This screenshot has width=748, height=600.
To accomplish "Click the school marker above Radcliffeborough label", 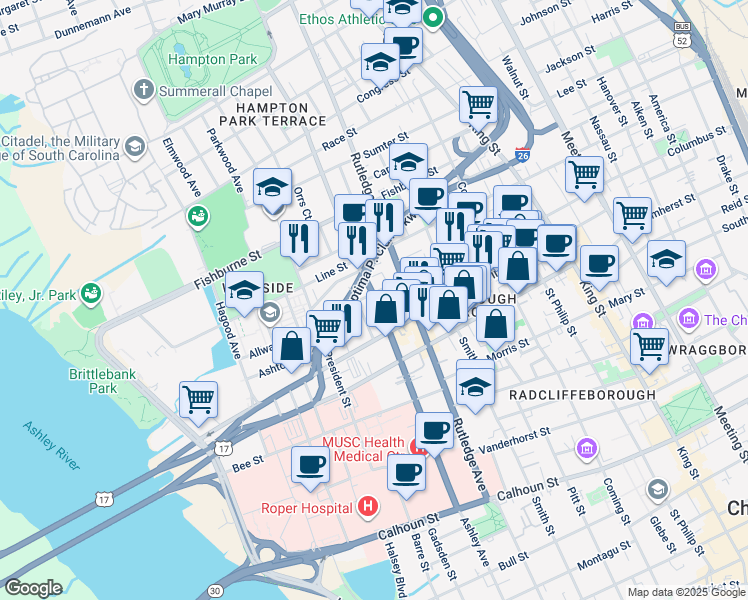I will tap(475, 390).
